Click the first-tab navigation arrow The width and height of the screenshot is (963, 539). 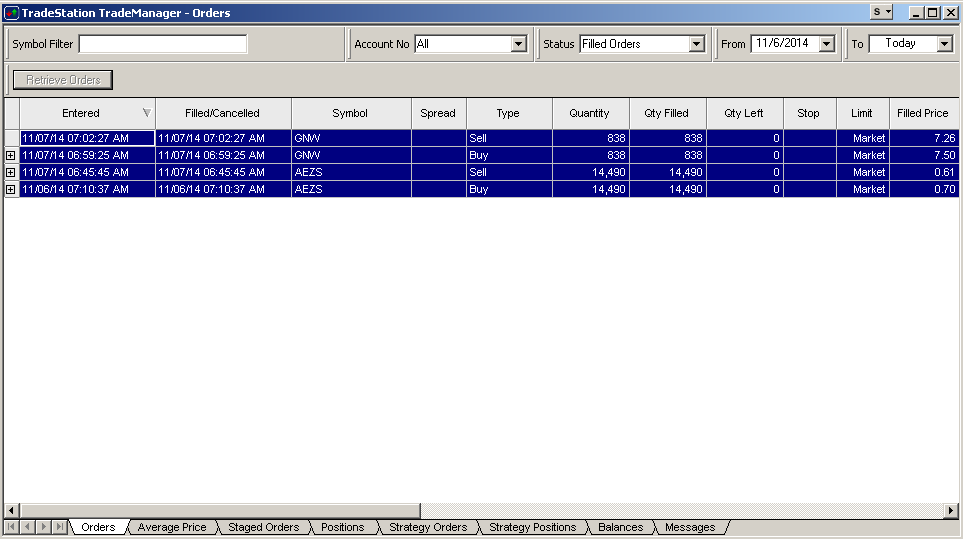pos(13,527)
